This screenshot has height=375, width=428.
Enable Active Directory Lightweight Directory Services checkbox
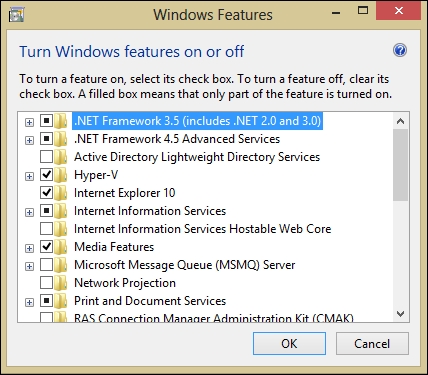click(46, 156)
